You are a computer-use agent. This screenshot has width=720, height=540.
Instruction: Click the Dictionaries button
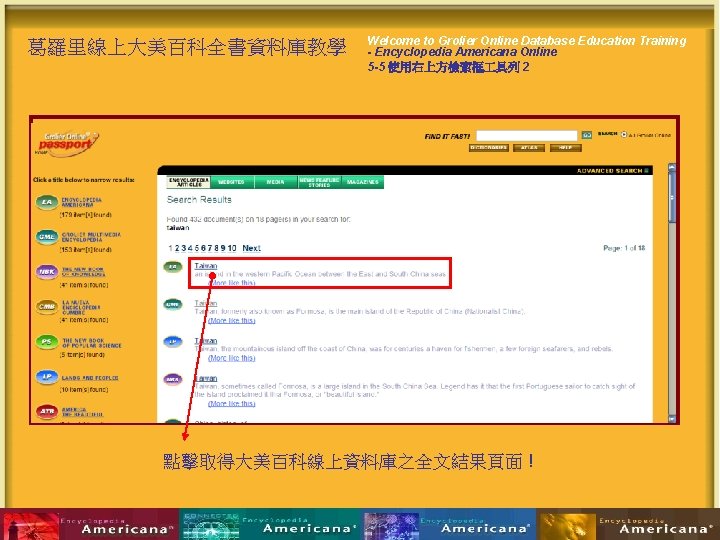click(489, 148)
